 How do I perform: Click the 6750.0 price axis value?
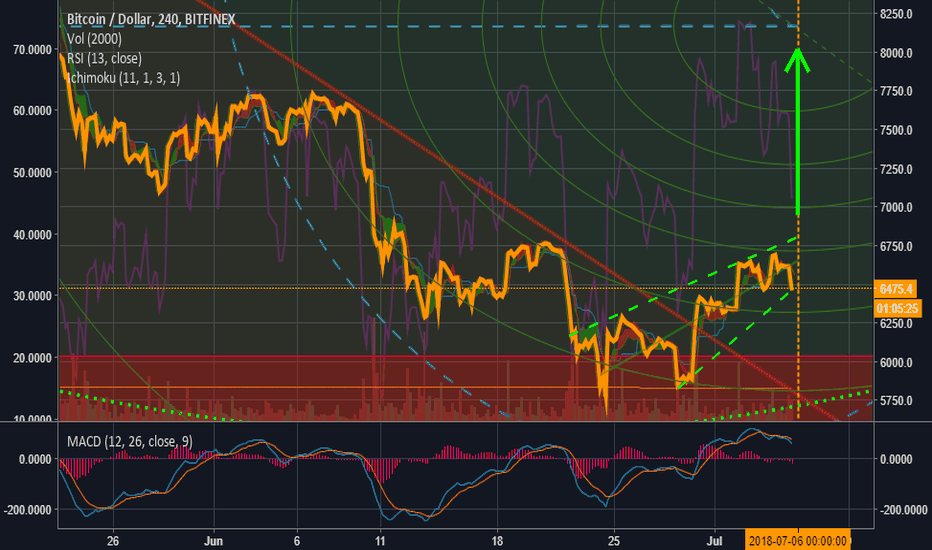tap(896, 247)
